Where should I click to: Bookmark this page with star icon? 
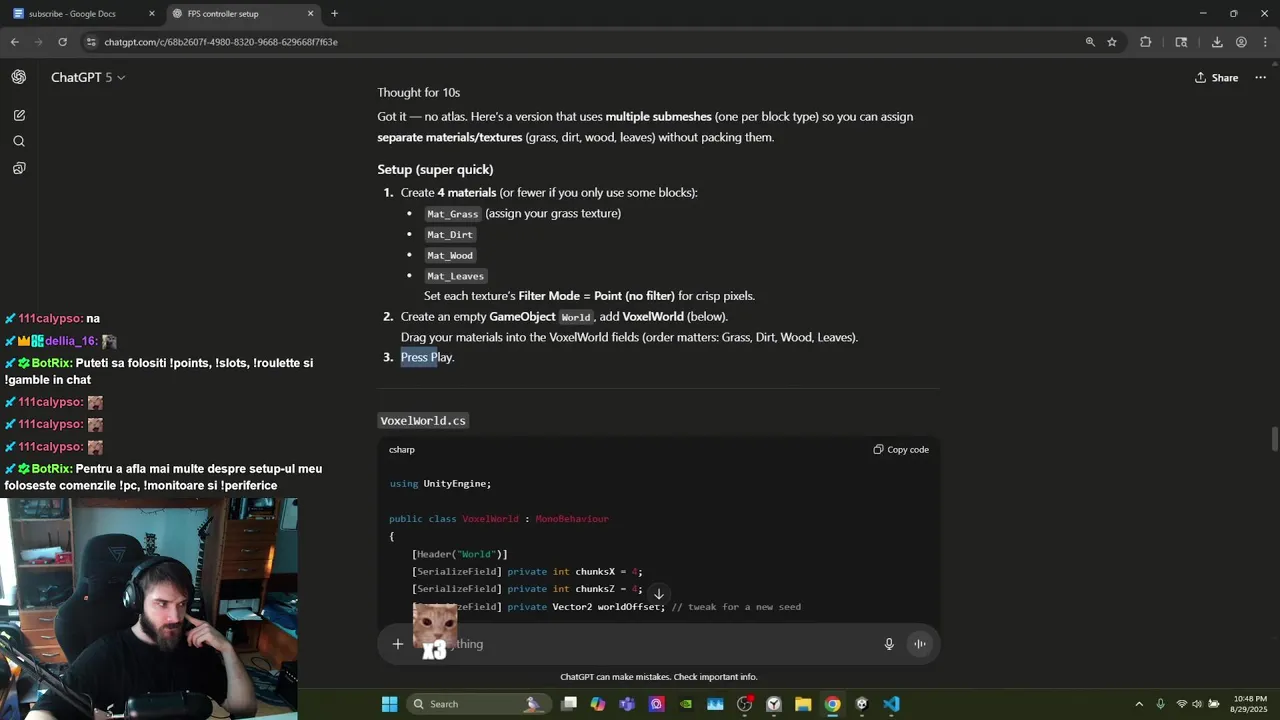[x=1112, y=42]
